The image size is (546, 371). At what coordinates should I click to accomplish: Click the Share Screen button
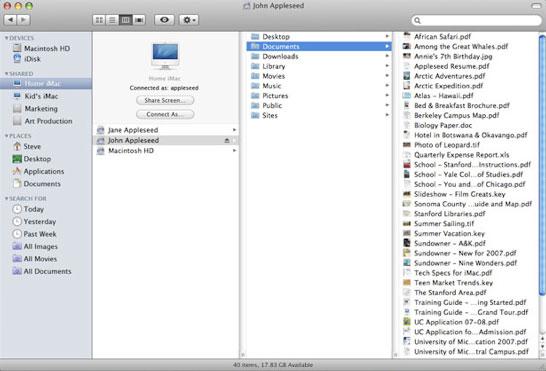[x=165, y=100]
